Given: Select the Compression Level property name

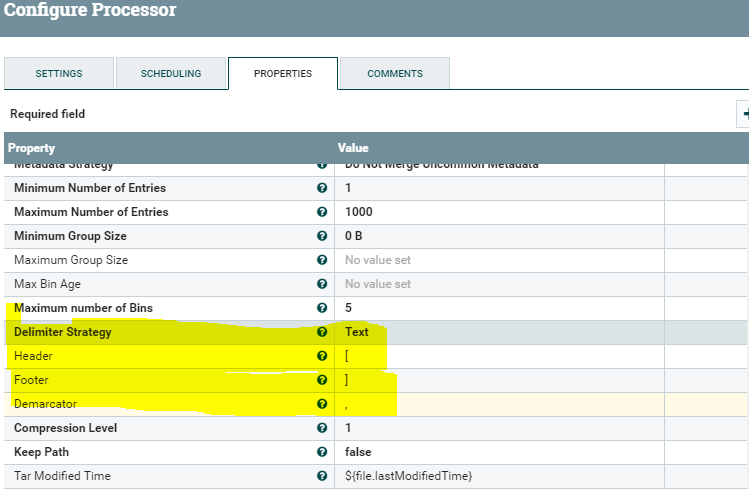Looking at the screenshot, I should click(65, 428).
